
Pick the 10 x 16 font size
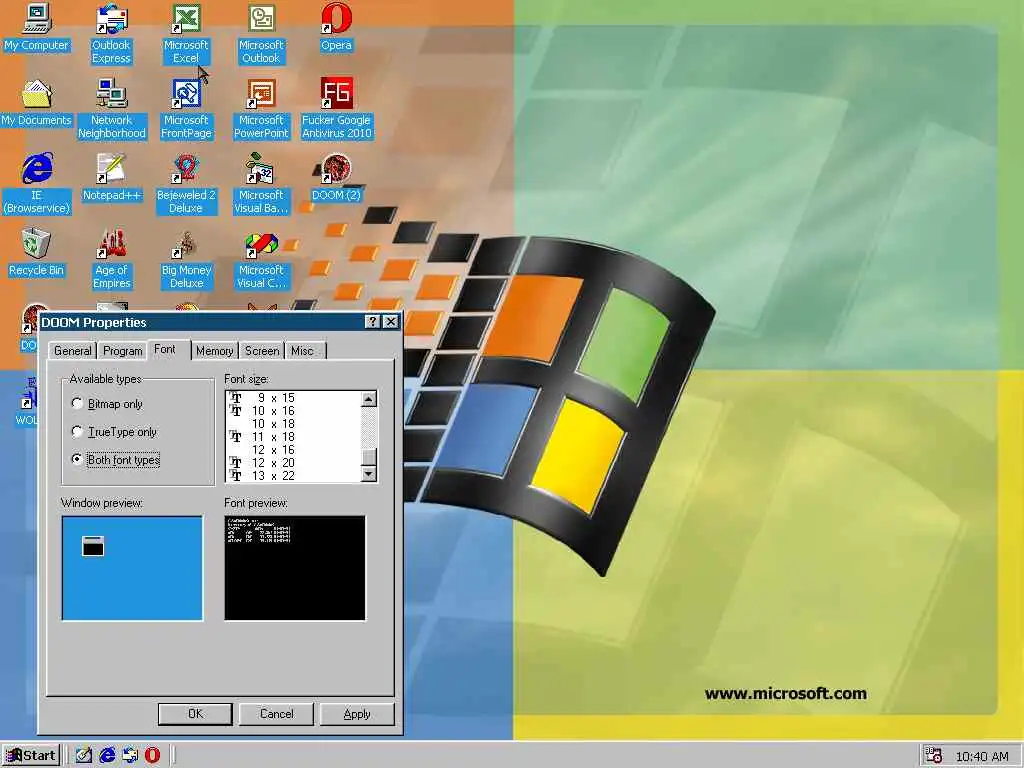click(x=293, y=411)
